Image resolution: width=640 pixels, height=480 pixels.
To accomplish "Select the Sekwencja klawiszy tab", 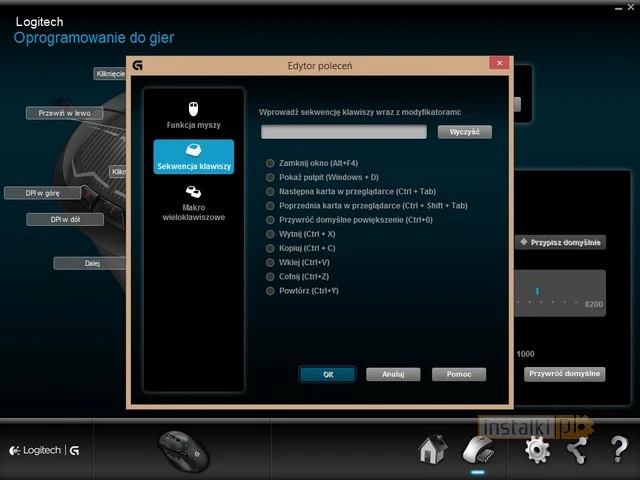I will click(x=194, y=157).
